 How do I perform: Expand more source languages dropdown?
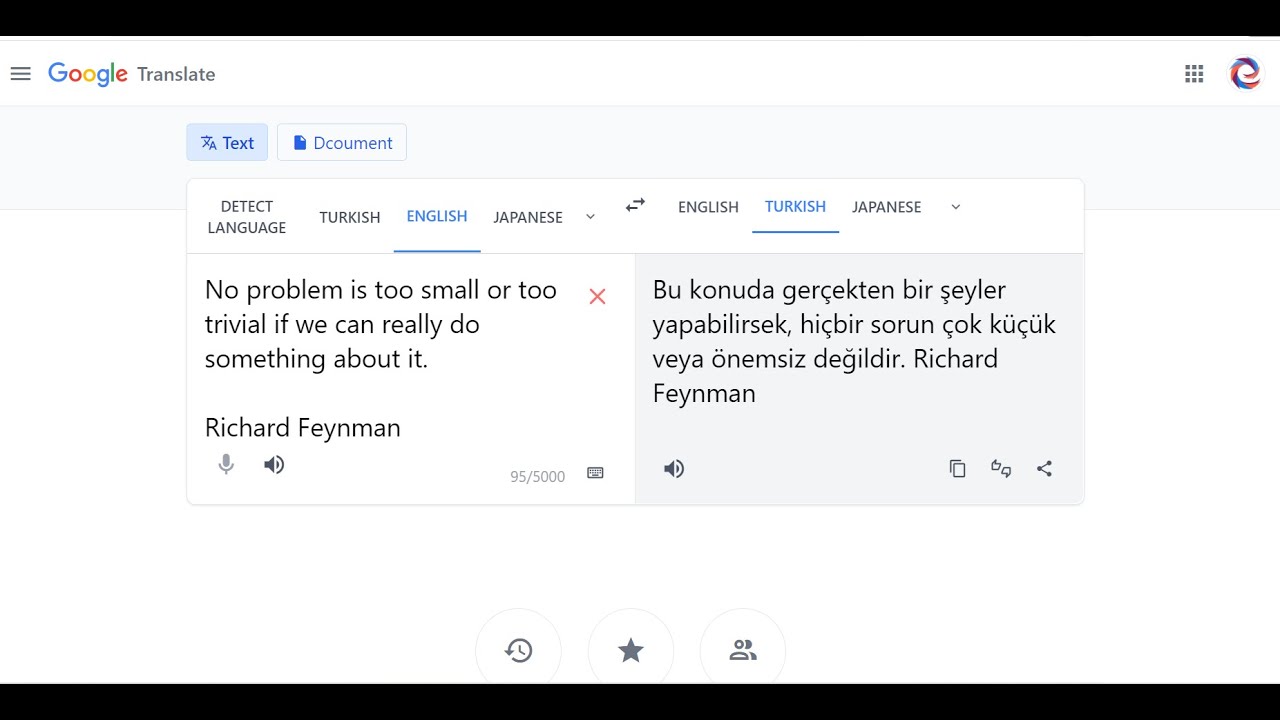point(590,217)
